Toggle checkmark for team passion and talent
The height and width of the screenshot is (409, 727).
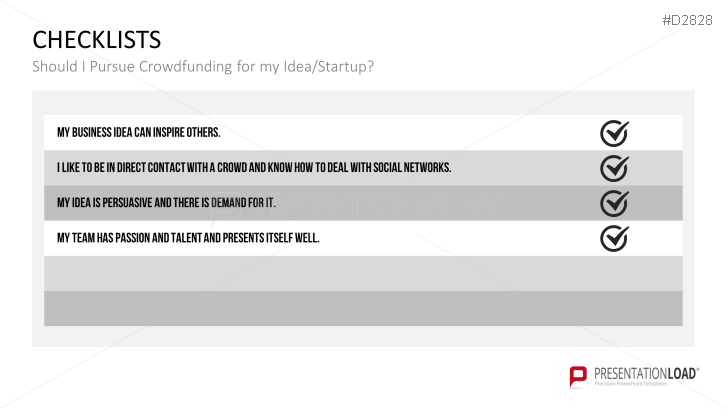(613, 238)
